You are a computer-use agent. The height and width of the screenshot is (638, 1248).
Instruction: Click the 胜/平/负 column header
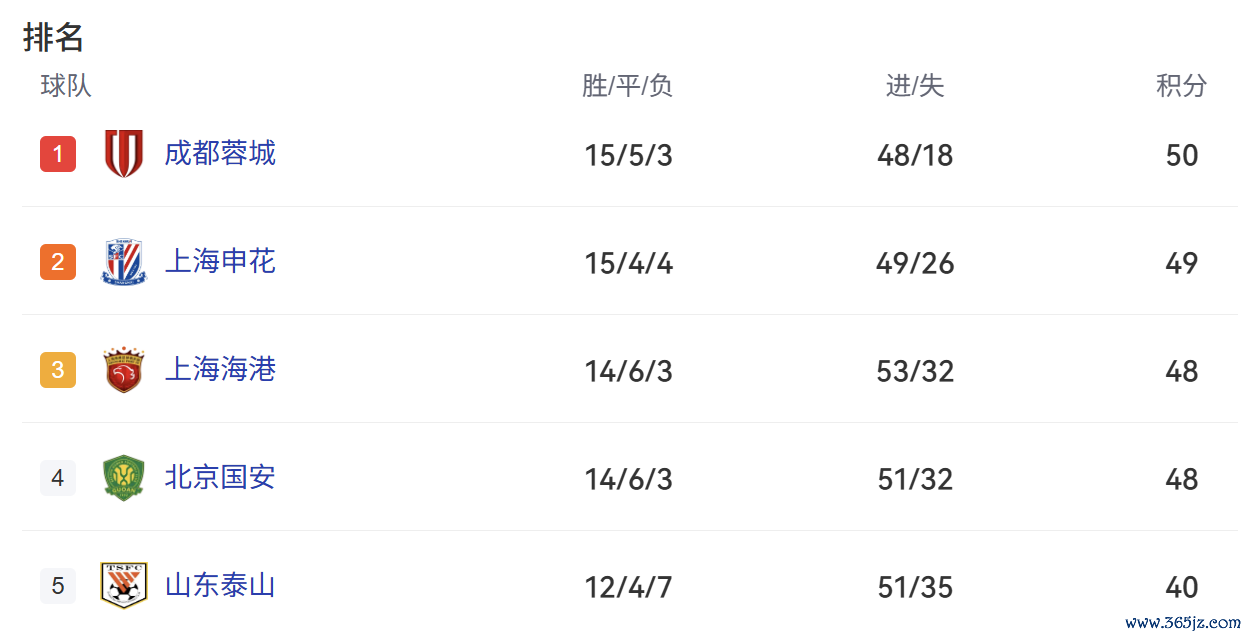tap(627, 86)
